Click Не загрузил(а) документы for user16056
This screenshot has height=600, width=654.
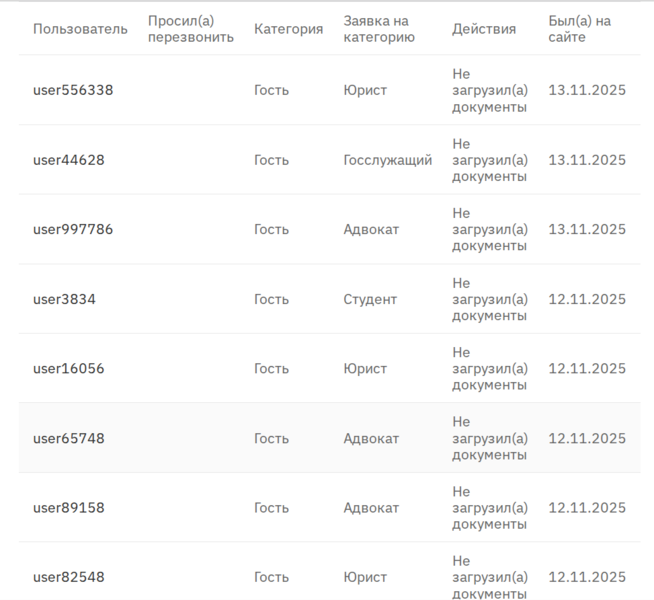tap(489, 369)
